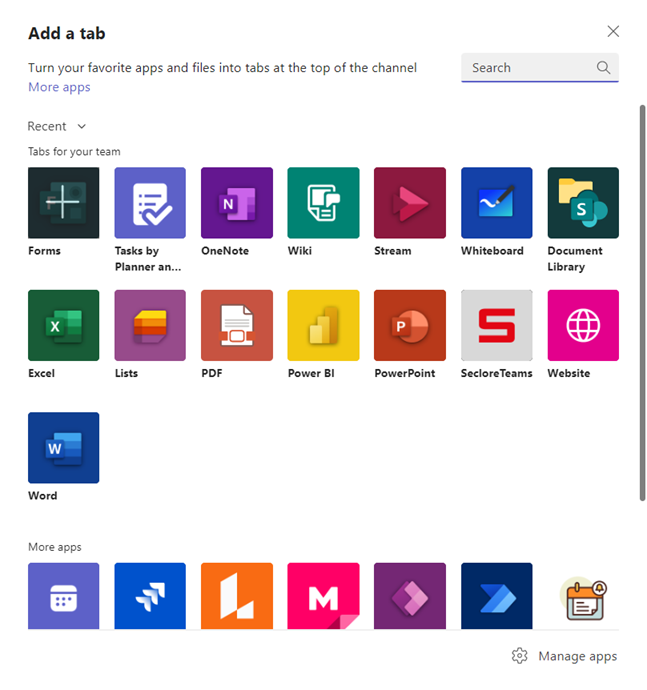
Task: Open the pink M sticky-note app
Action: click(x=323, y=596)
